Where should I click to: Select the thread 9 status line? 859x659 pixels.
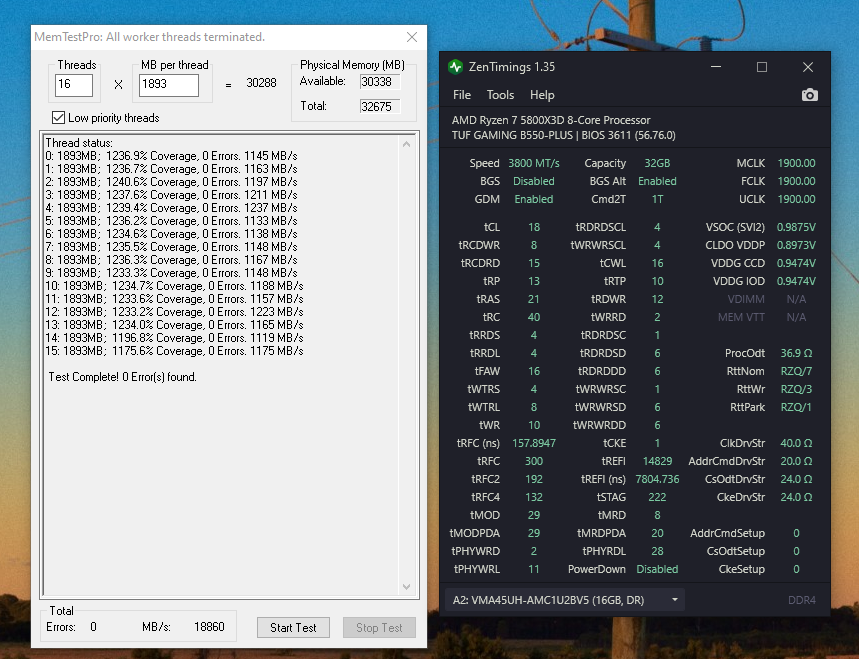pos(171,273)
